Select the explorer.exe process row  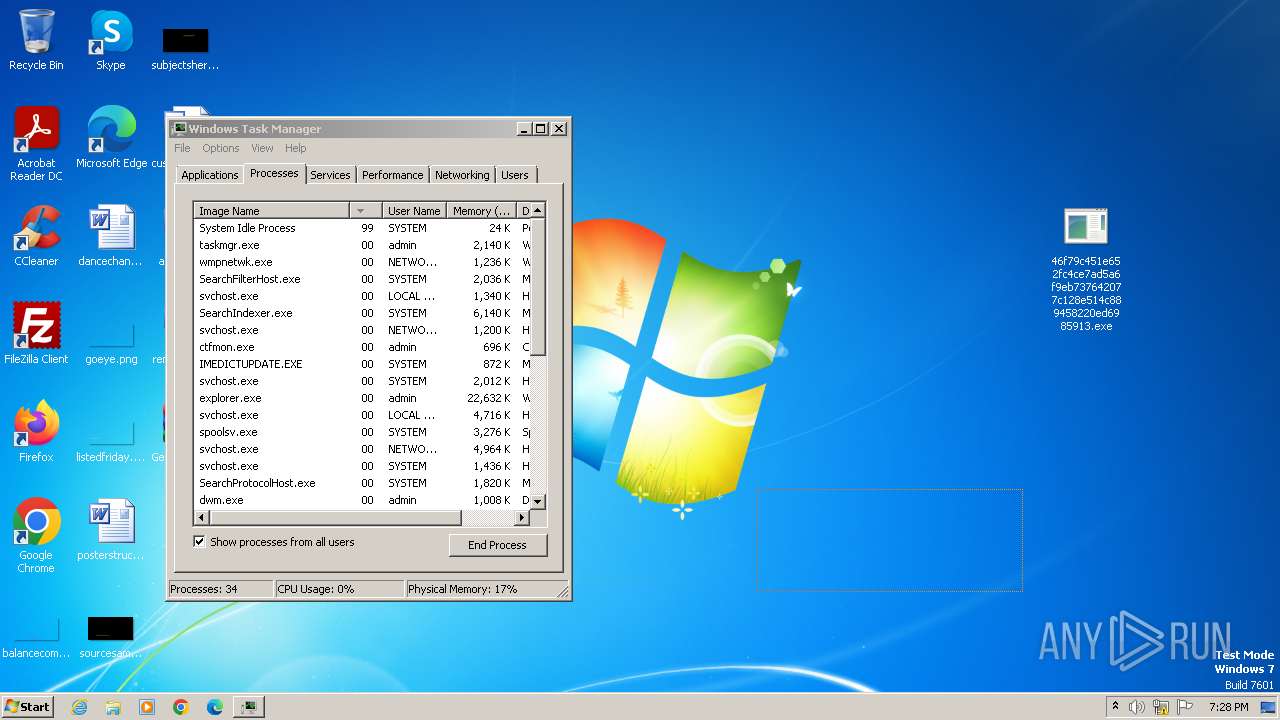click(361, 398)
